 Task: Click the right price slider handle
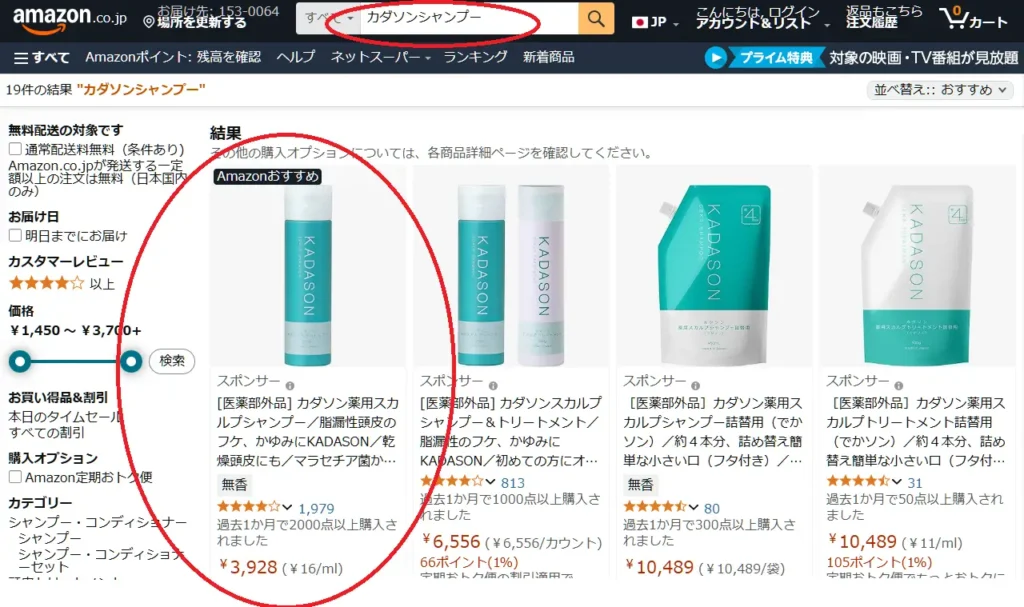pos(131,361)
